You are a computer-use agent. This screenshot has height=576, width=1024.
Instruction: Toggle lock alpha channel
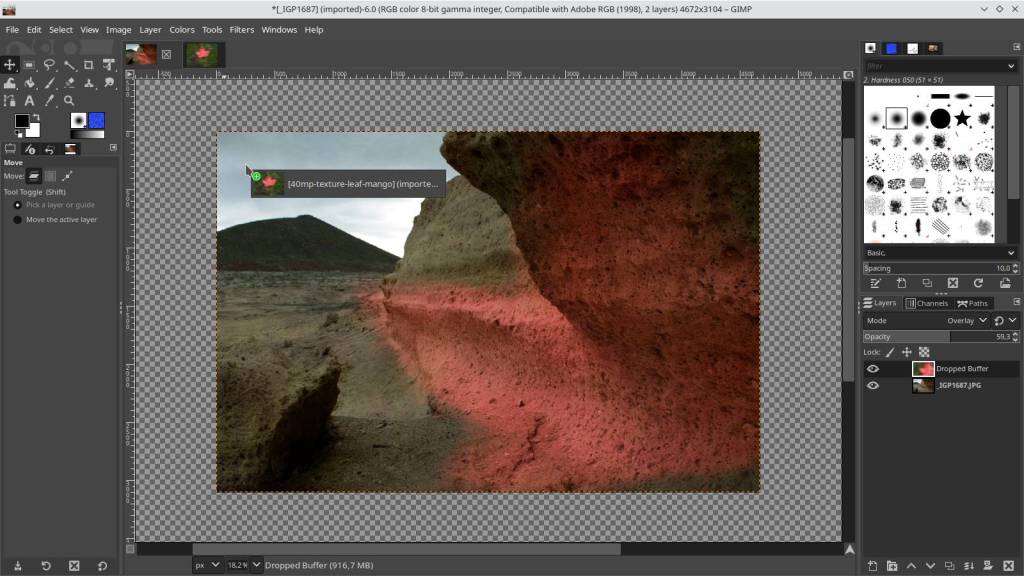click(924, 353)
